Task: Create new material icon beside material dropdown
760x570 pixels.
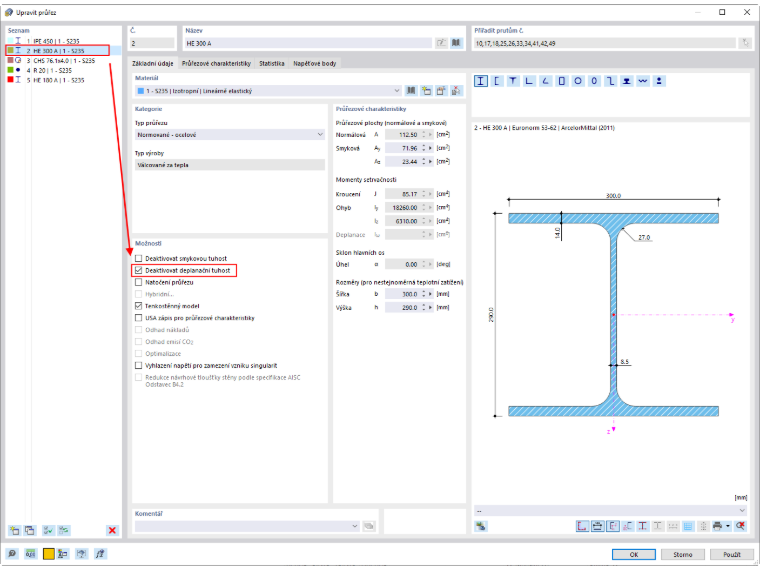Action: point(426,91)
